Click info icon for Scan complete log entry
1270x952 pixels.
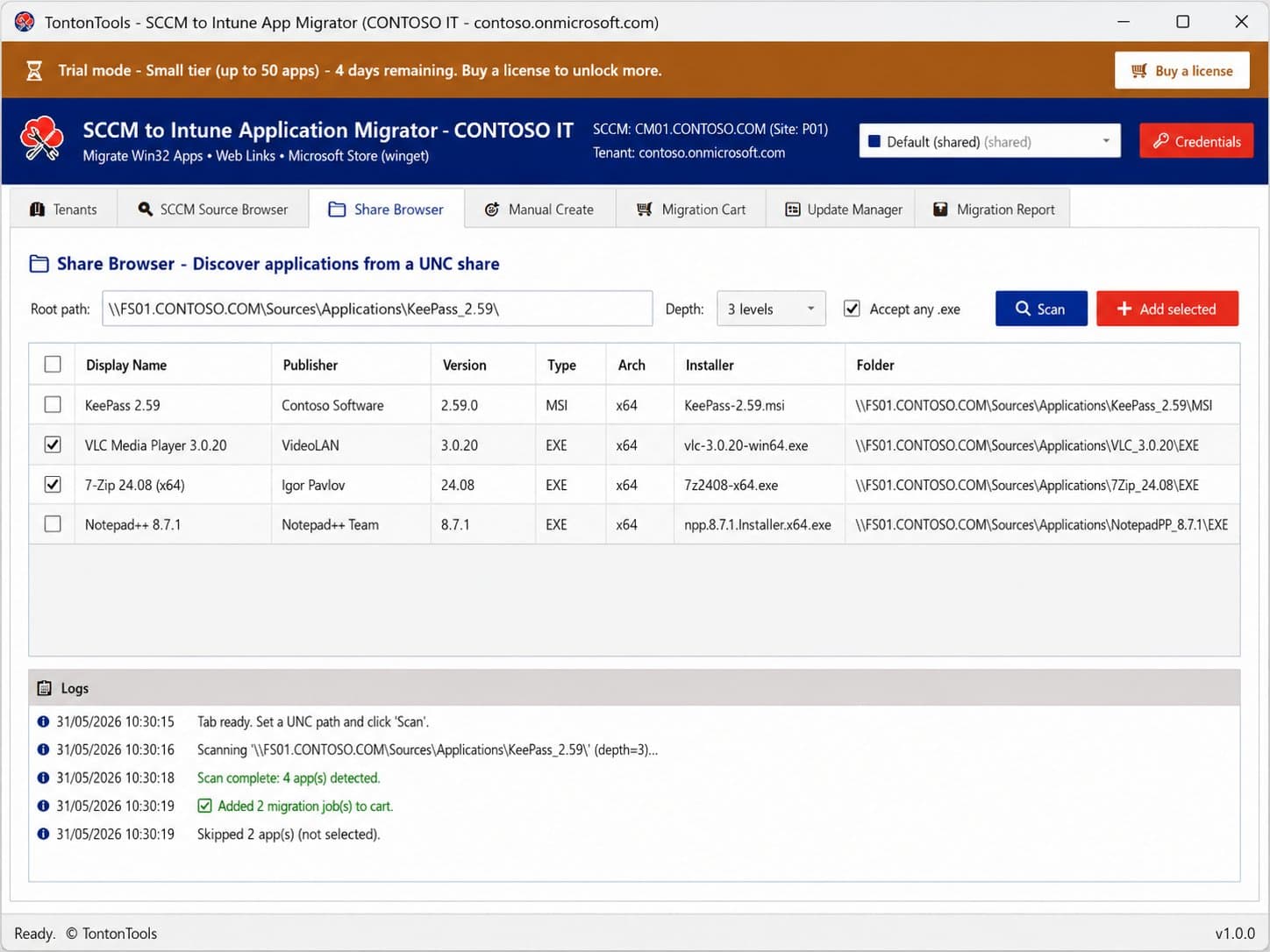click(43, 778)
